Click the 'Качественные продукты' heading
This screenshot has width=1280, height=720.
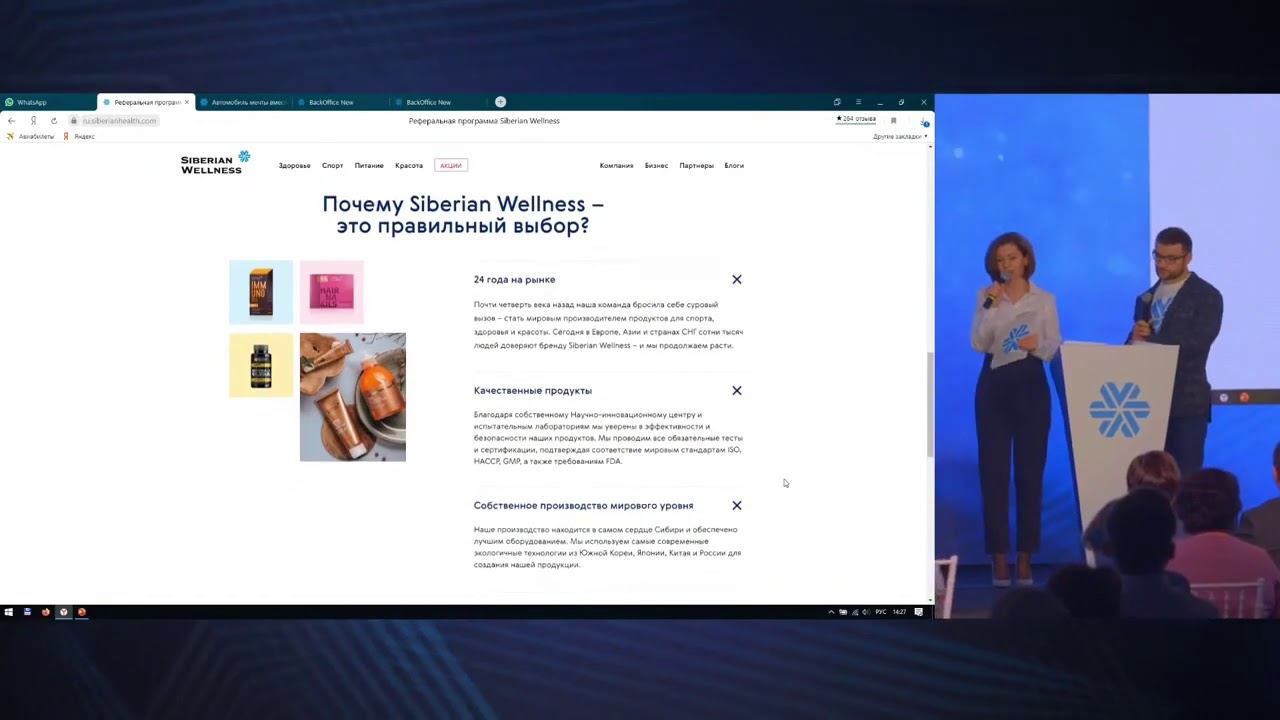pyautogui.click(x=533, y=390)
